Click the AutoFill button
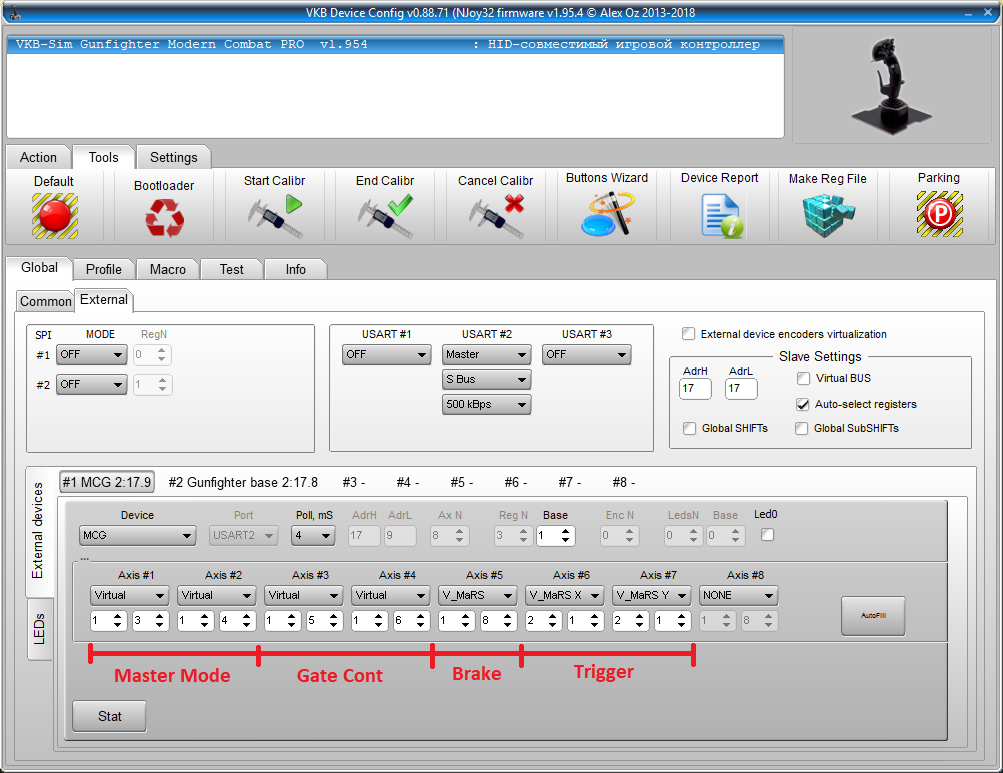 click(873, 616)
